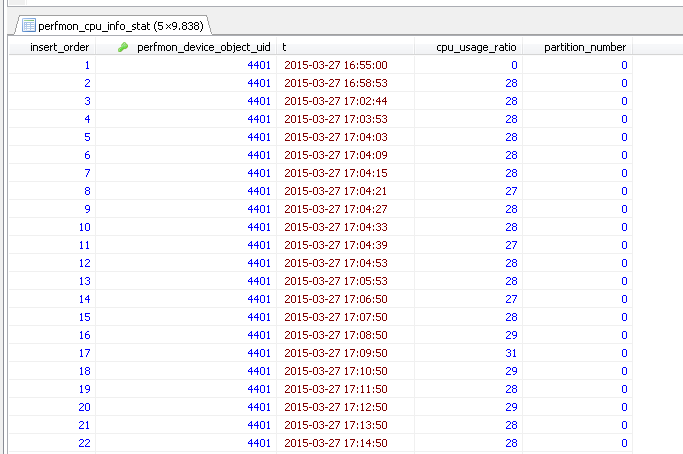Viewport: 683px width, 454px height.
Task: Click insert_order cell with value 5
Action: 52,137
